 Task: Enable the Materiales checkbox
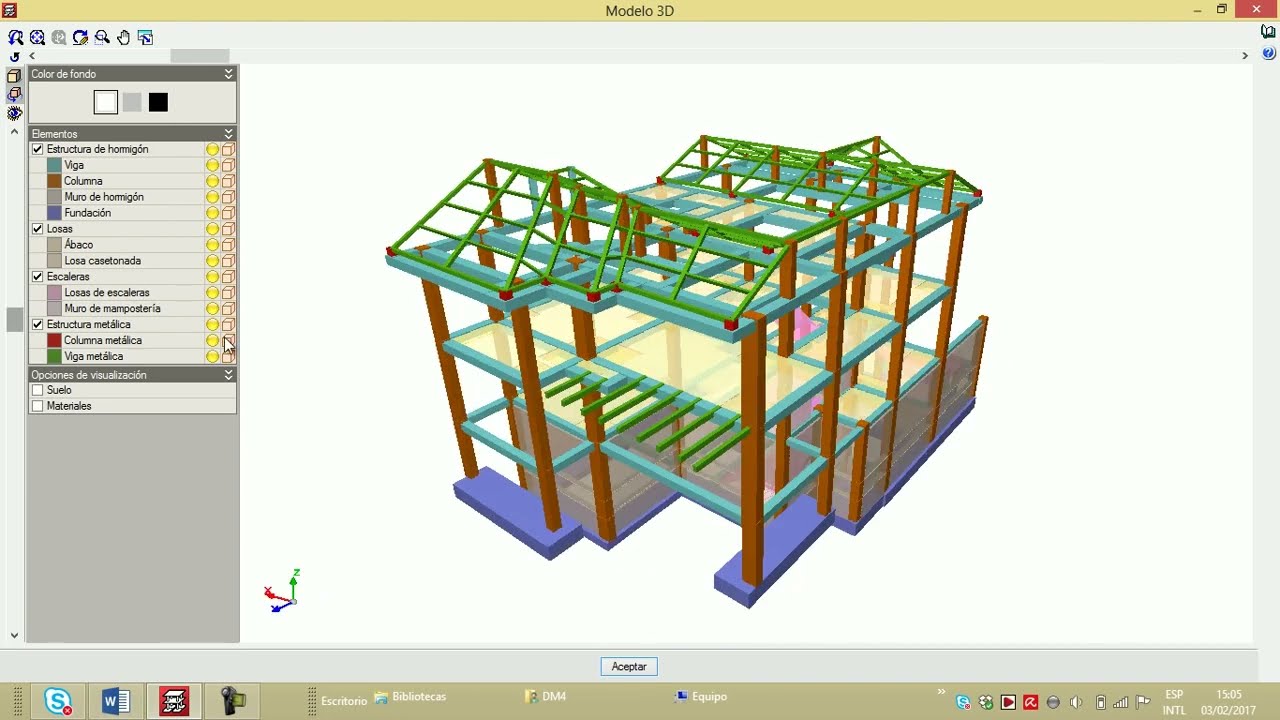(x=38, y=406)
